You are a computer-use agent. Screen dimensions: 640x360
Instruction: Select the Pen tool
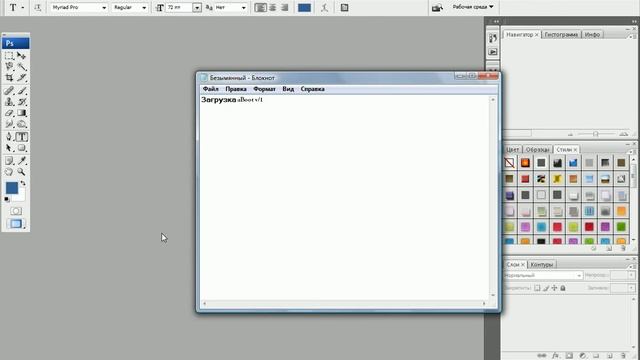[9, 137]
